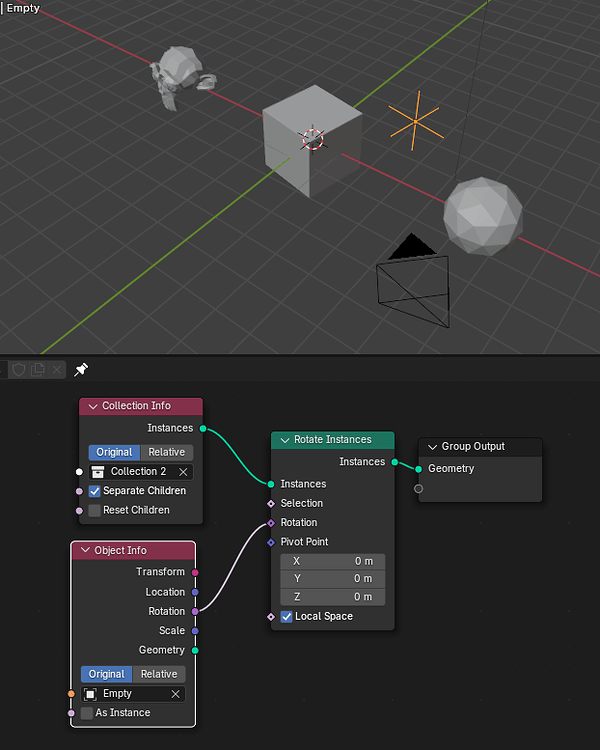This screenshot has height=750, width=600.
Task: Collapse the Object Info node
Action: pyautogui.click(x=86, y=550)
